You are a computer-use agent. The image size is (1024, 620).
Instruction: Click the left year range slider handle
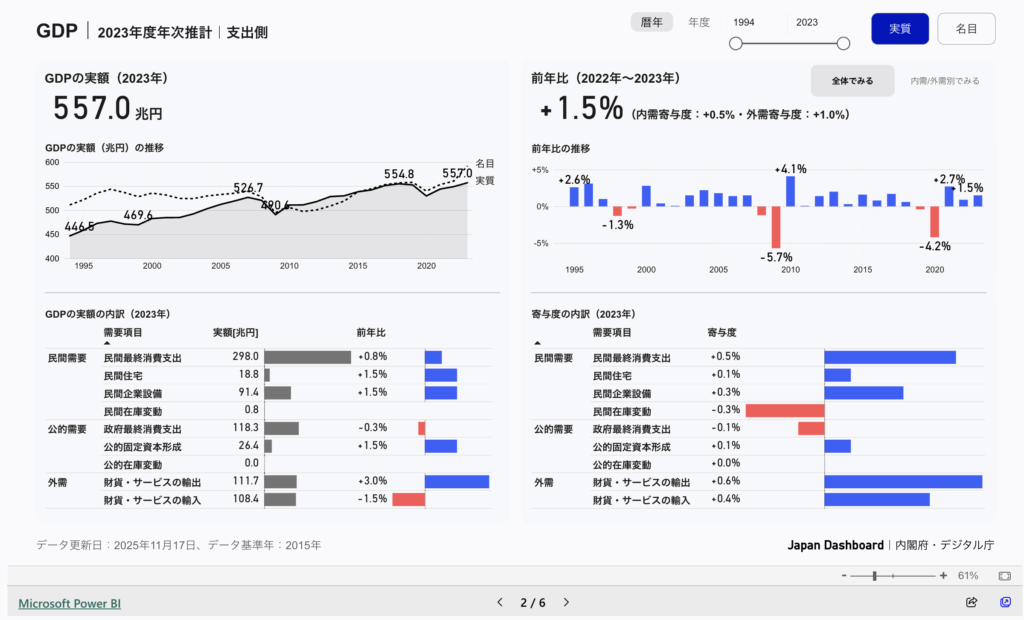click(x=736, y=43)
